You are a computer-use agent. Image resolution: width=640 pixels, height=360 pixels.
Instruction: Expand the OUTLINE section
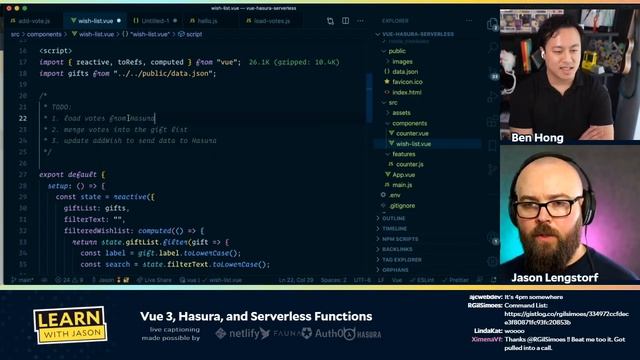coord(393,218)
